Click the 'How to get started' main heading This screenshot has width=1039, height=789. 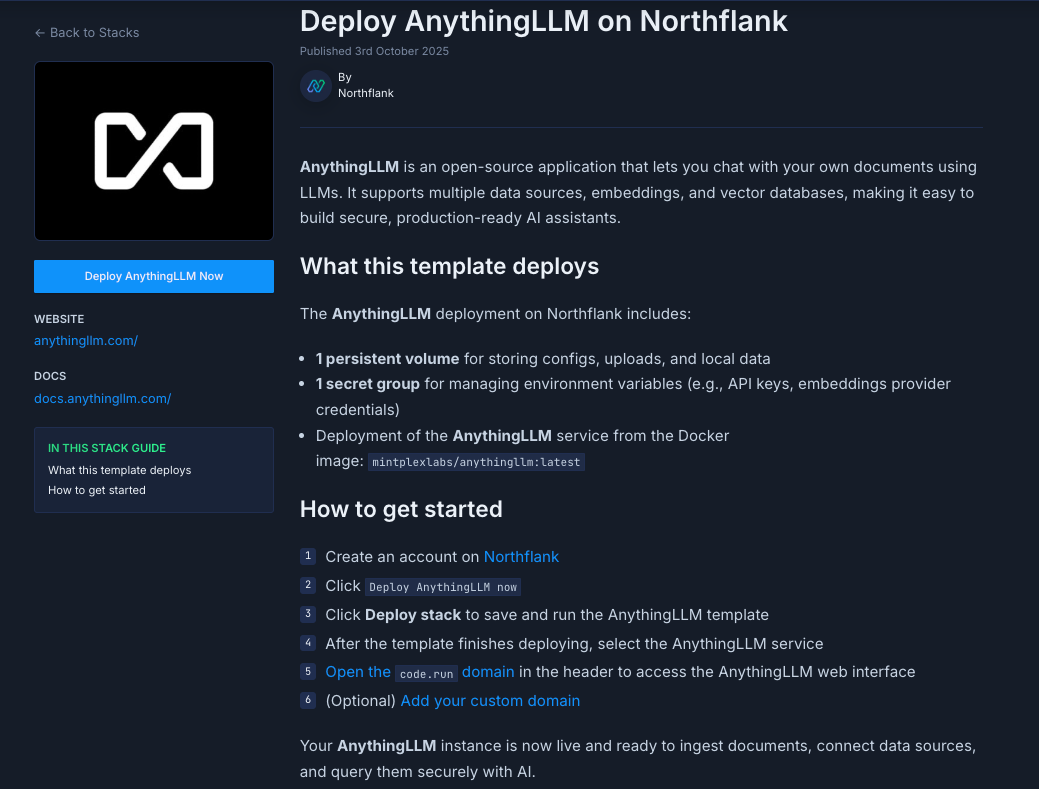tap(401, 509)
